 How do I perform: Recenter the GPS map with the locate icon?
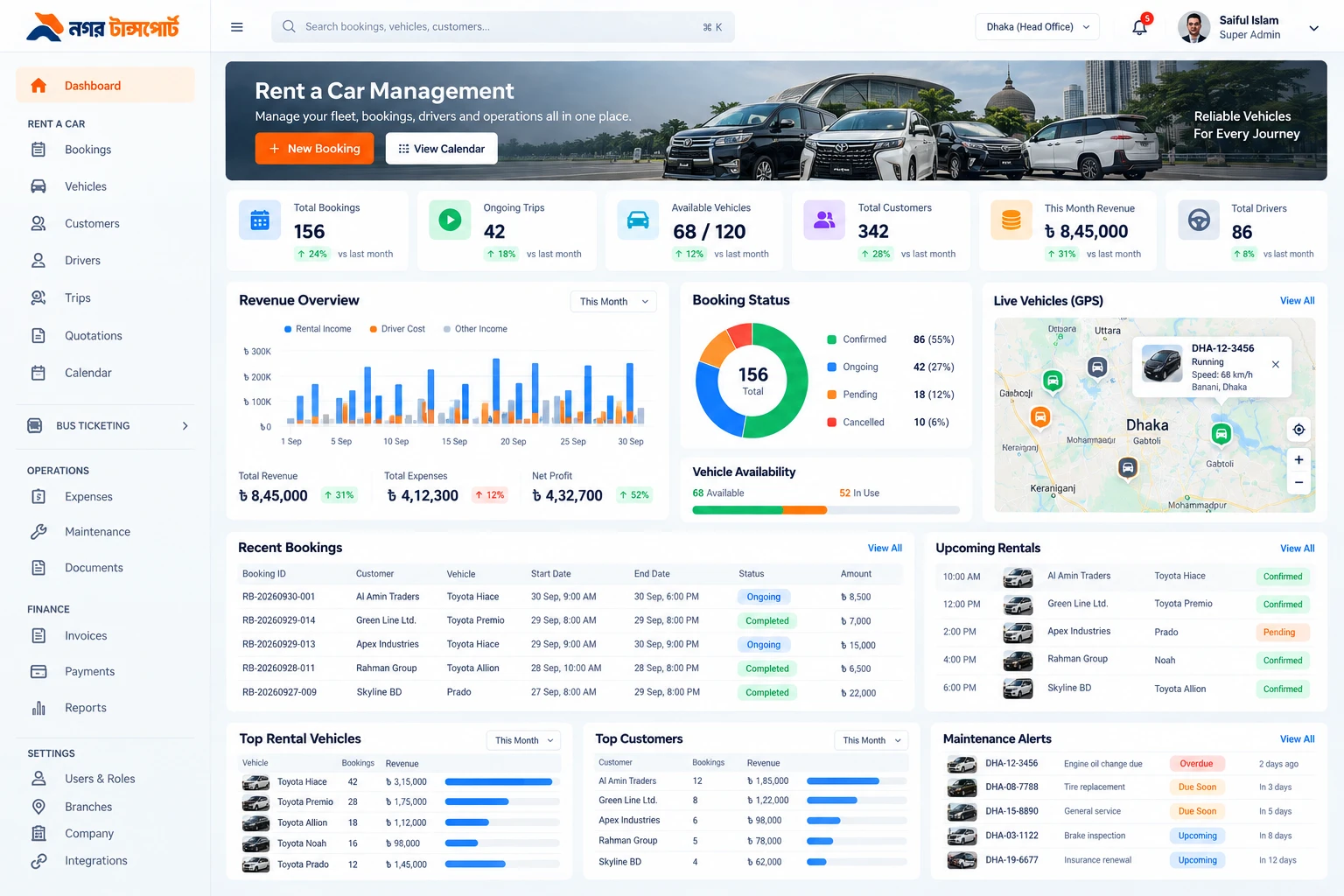tap(1298, 430)
